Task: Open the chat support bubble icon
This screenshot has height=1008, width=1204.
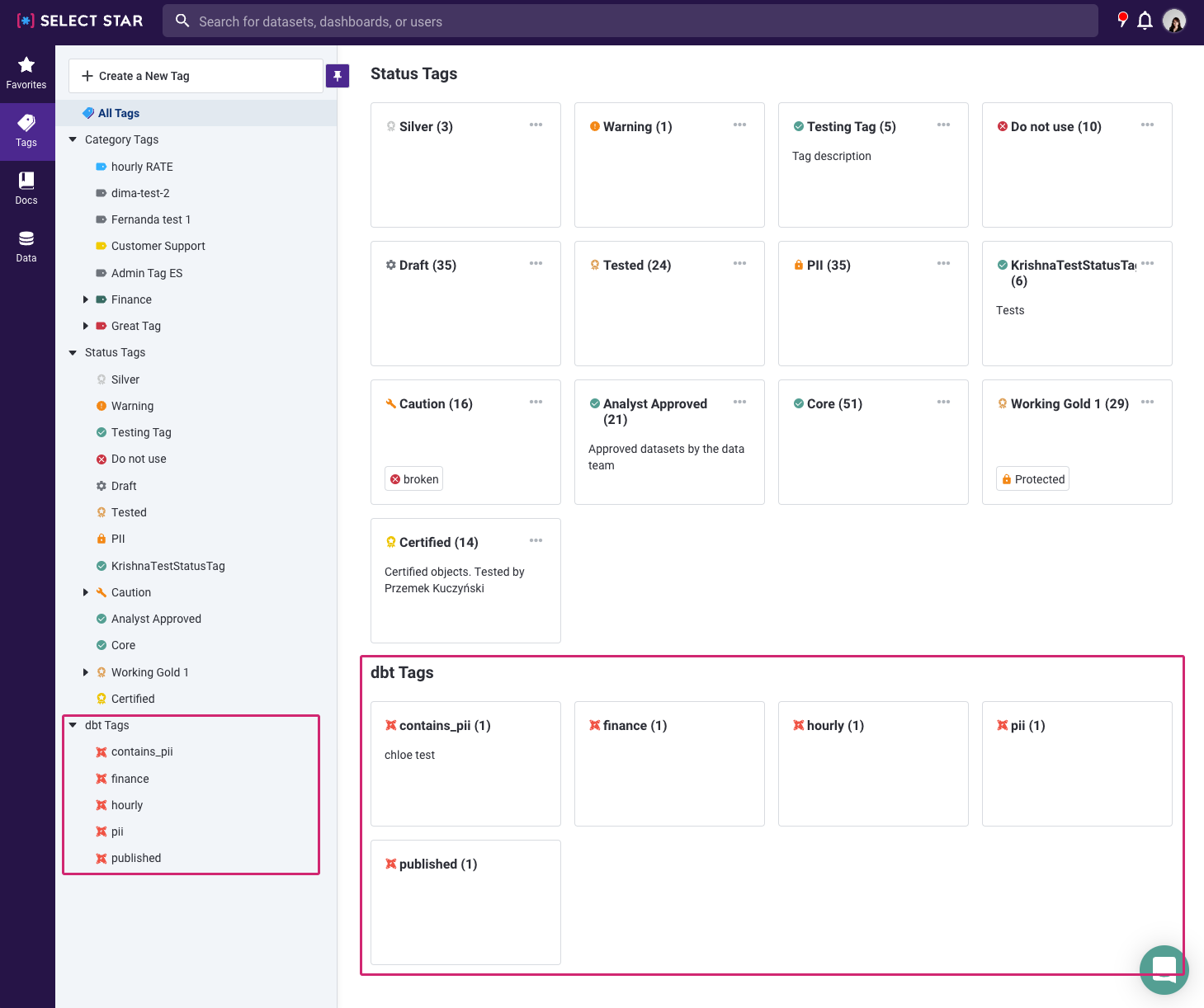Action: click(x=1164, y=969)
